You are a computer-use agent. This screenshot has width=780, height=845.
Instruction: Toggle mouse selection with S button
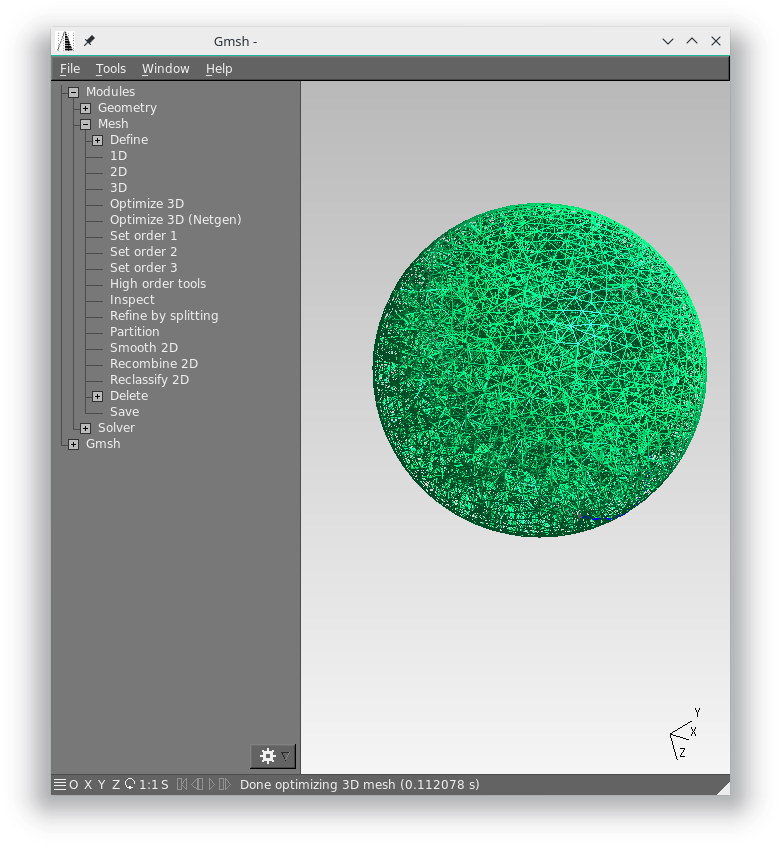click(164, 784)
